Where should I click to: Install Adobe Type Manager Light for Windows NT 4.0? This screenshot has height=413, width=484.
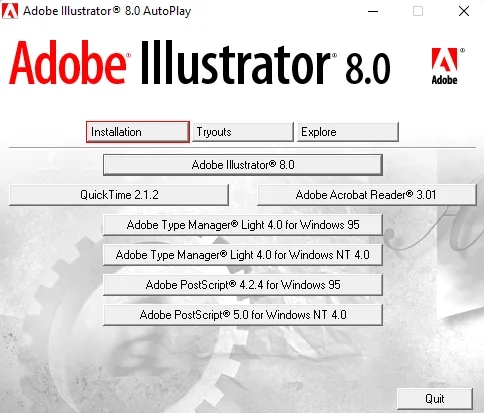[243, 255]
